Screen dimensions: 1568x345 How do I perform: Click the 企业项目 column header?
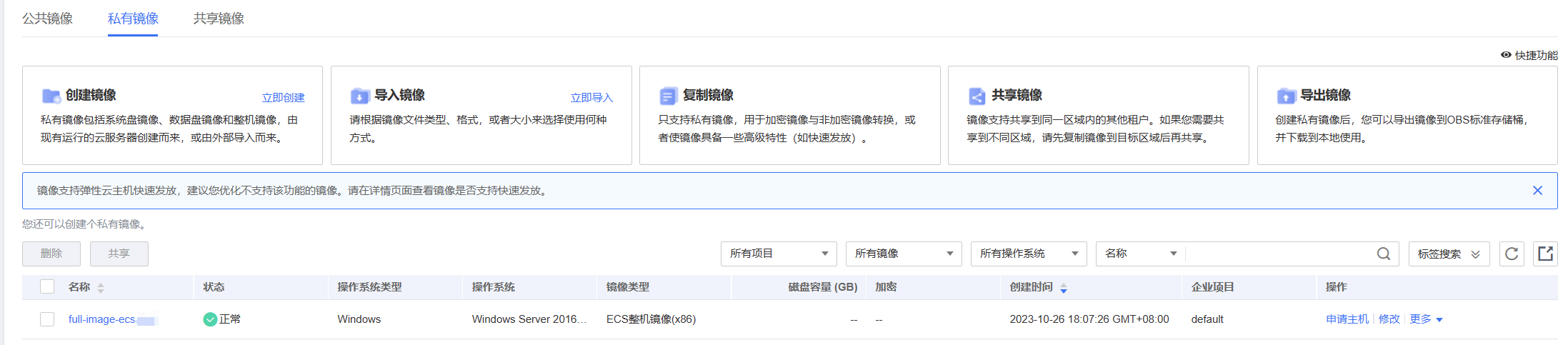point(1213,287)
